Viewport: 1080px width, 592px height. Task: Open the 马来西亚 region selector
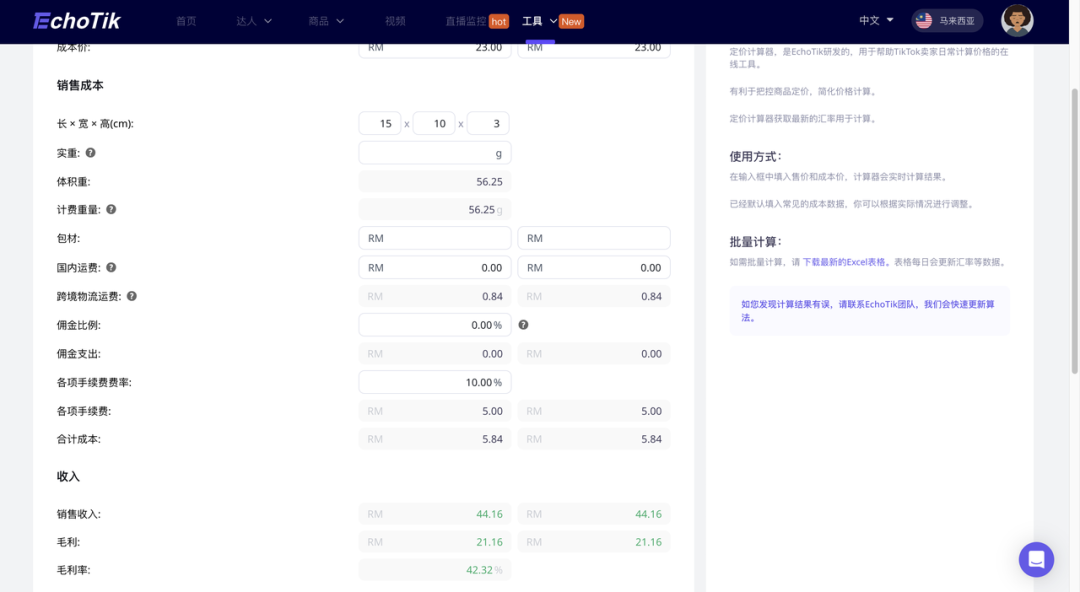[x=947, y=21]
